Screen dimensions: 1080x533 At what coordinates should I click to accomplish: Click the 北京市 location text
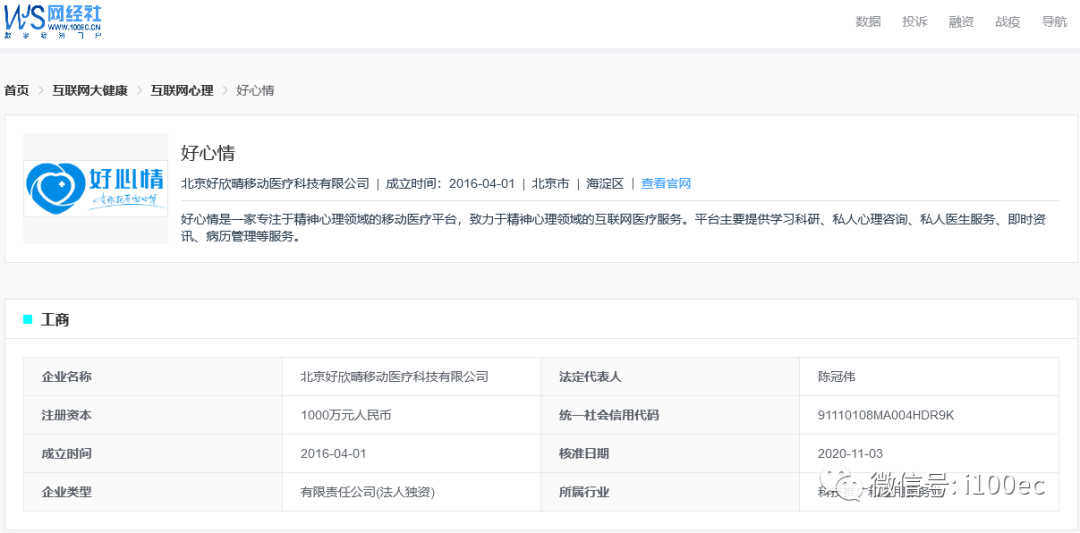pos(550,184)
